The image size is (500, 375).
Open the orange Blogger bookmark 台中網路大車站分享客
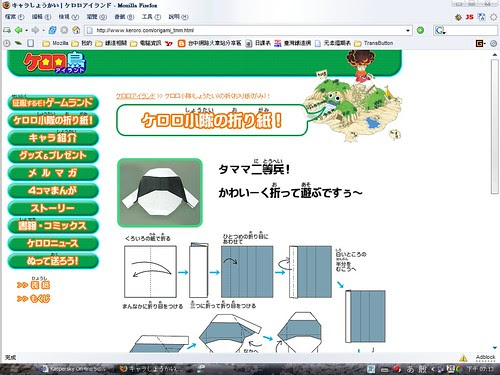click(209, 43)
